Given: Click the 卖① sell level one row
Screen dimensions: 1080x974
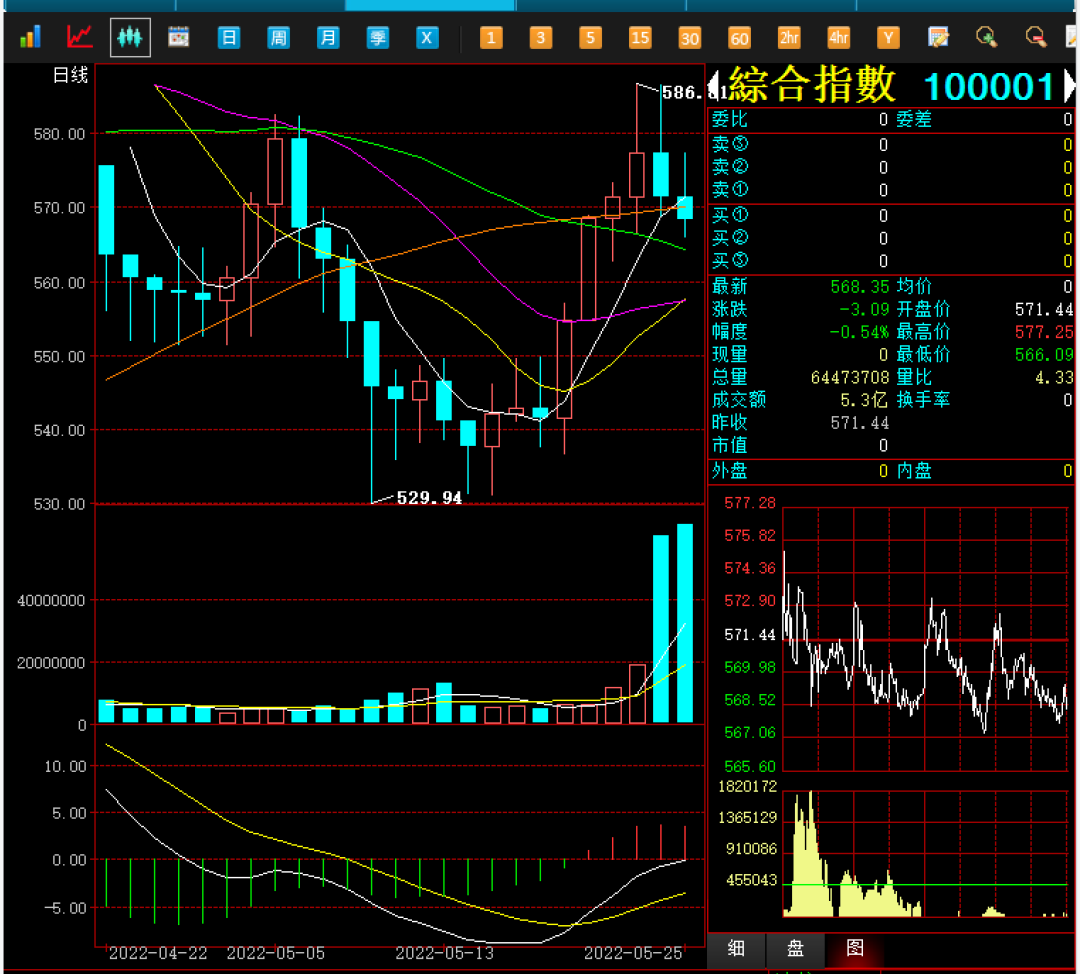Looking at the screenshot, I should click(891, 189).
